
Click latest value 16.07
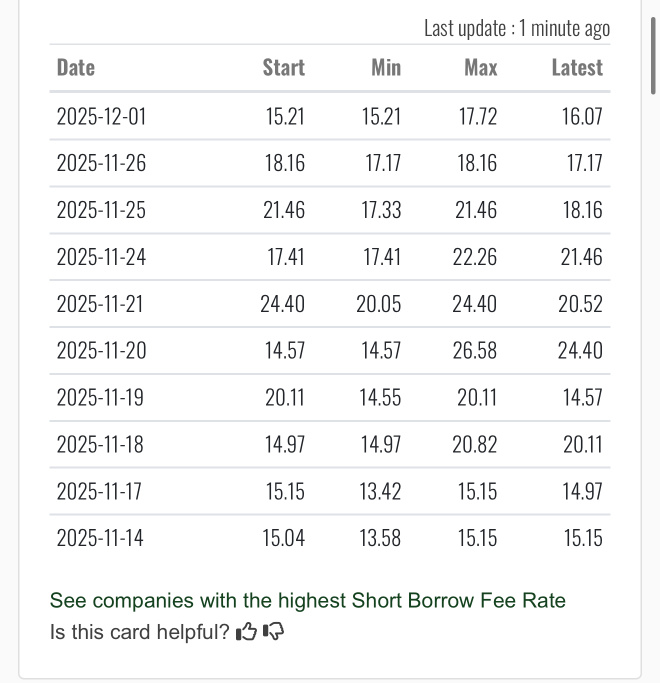pyautogui.click(x=582, y=117)
